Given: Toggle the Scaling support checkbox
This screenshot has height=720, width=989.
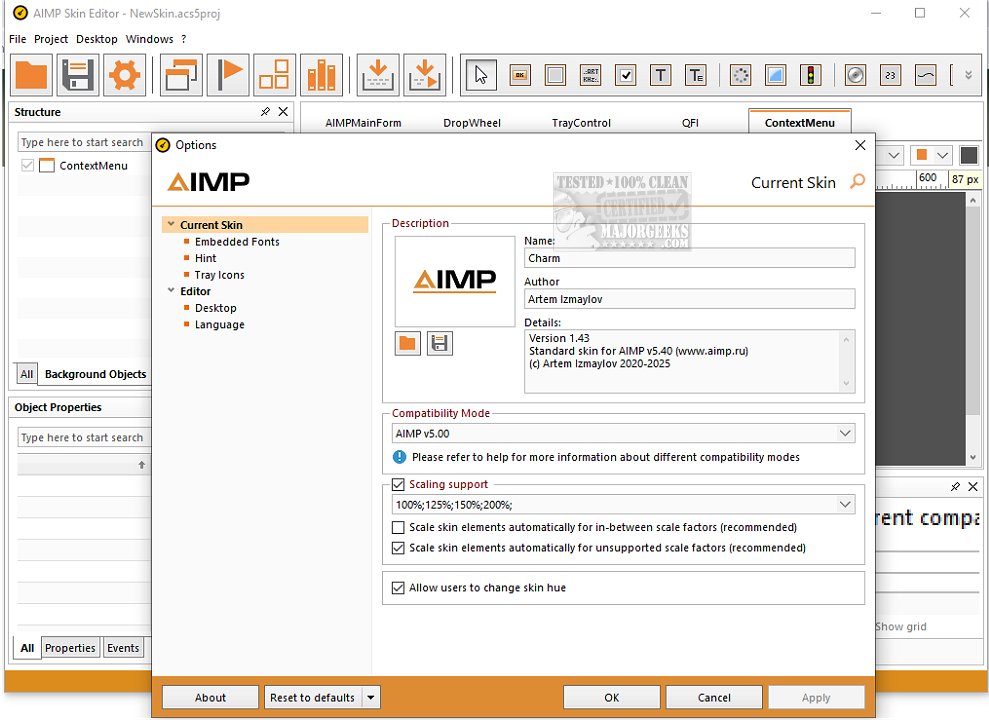Looking at the screenshot, I should tap(398, 484).
